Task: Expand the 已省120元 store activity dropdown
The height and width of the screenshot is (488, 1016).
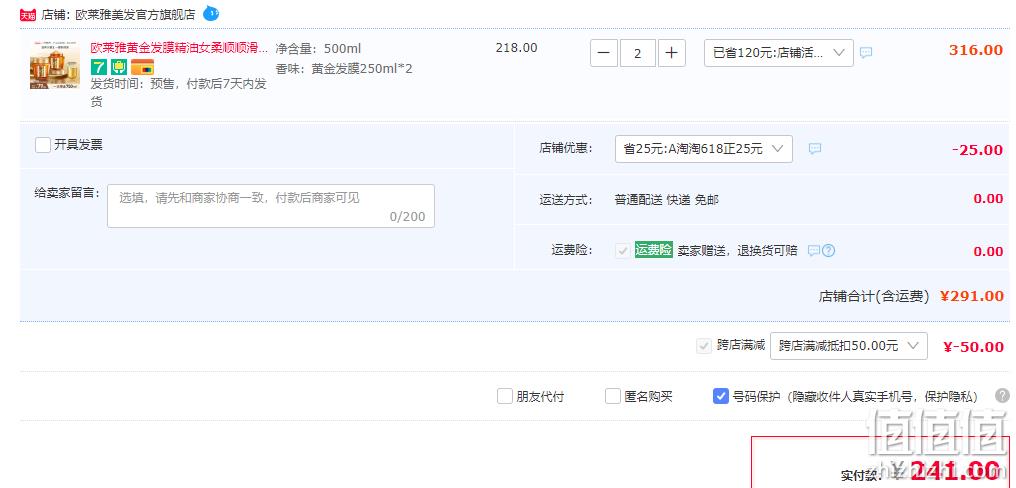Action: (779, 53)
